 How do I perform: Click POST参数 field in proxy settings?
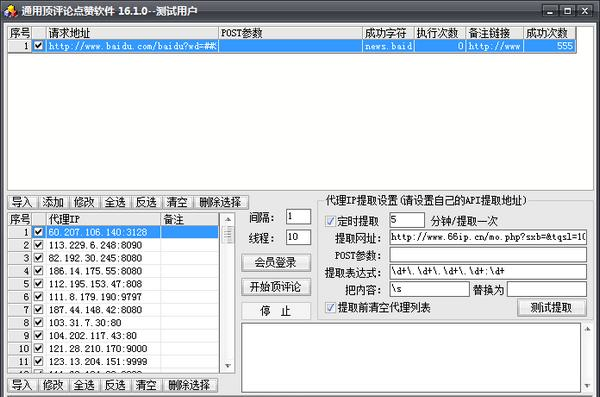(x=488, y=255)
